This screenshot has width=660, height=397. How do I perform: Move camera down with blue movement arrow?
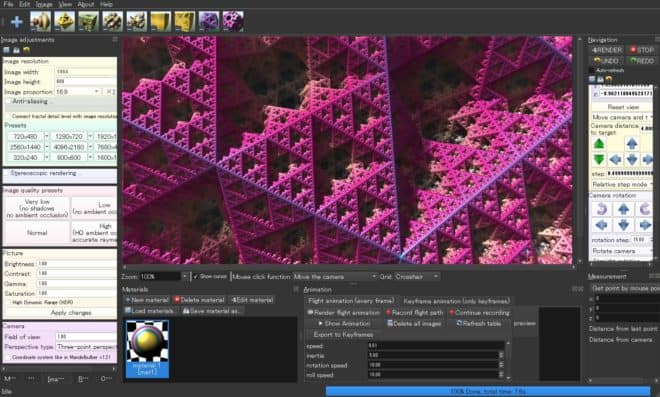coord(632,160)
